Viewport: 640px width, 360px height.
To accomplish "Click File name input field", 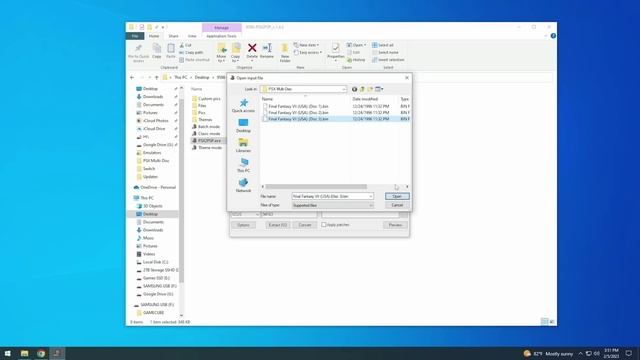I will coord(330,196).
